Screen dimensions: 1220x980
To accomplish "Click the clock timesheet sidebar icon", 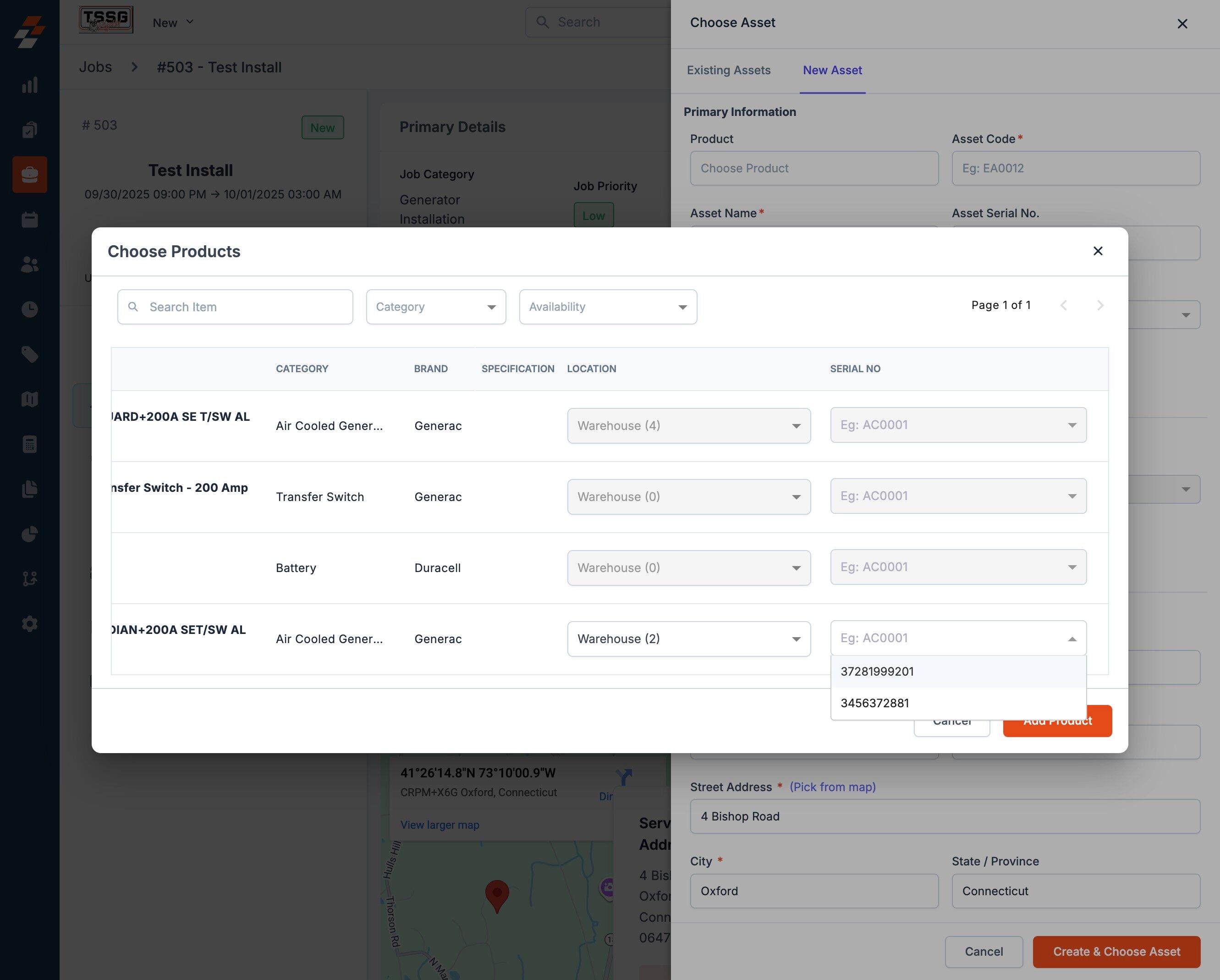I will click(x=29, y=309).
